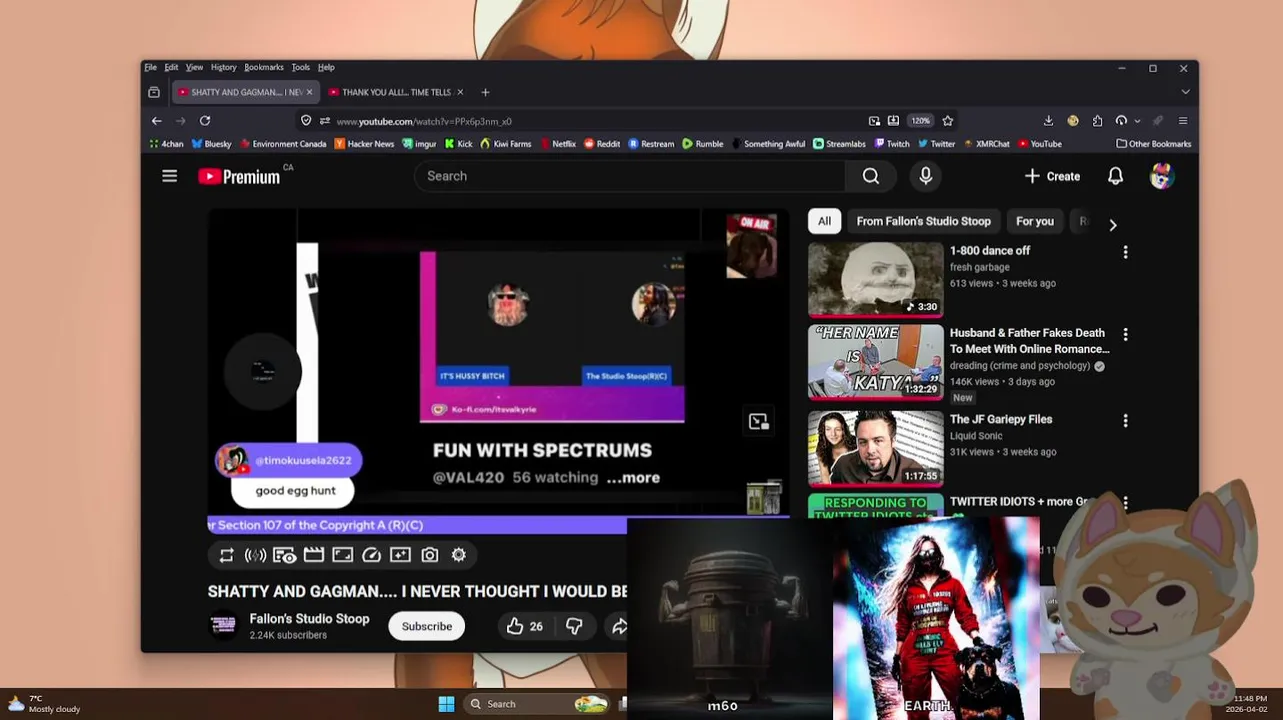Open the Firefox View icon left of tabs

(154, 92)
